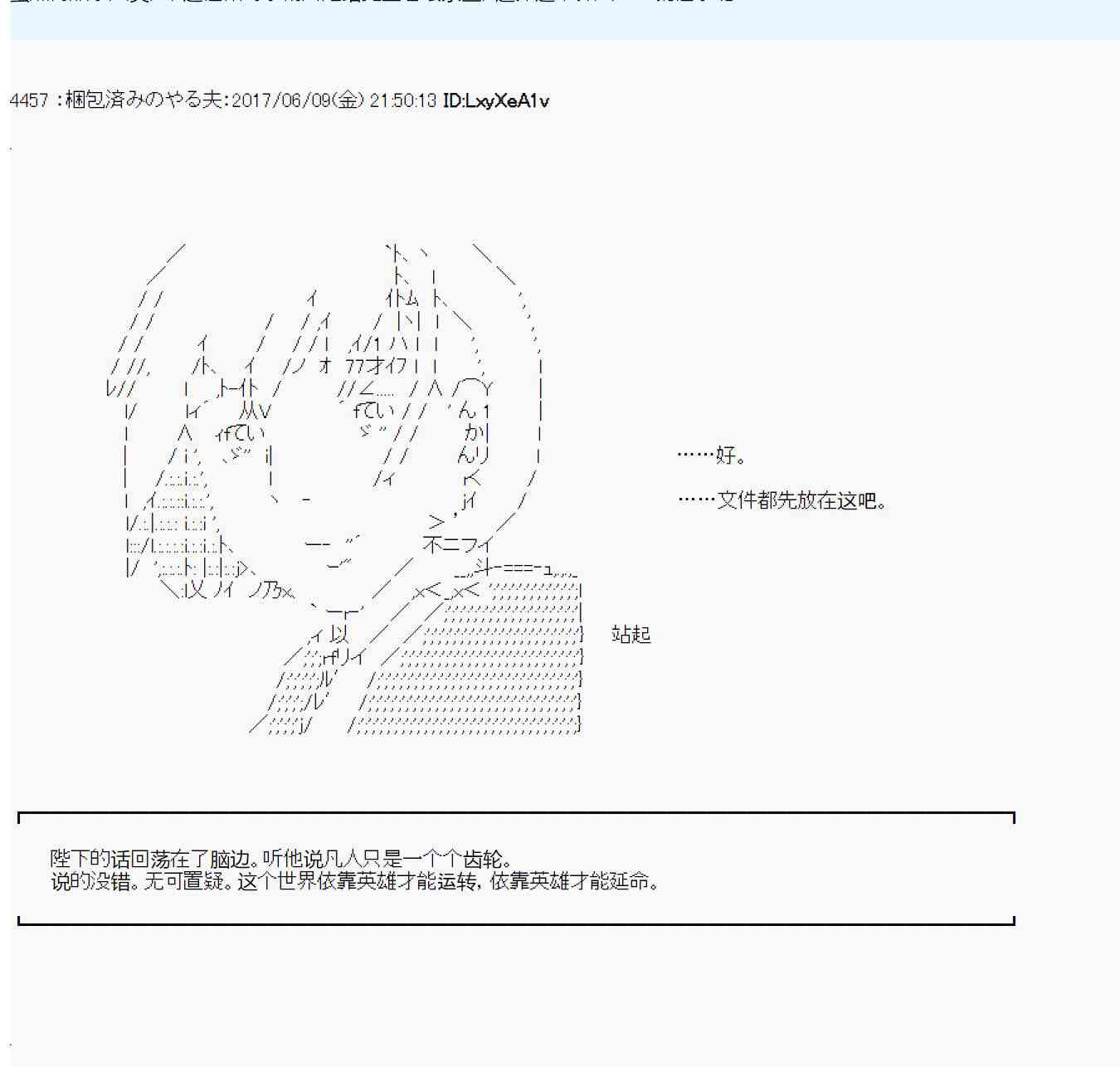Image resolution: width=1120 pixels, height=1067 pixels.
Task: Click the dialogue line ……好。
Action: coord(712,456)
